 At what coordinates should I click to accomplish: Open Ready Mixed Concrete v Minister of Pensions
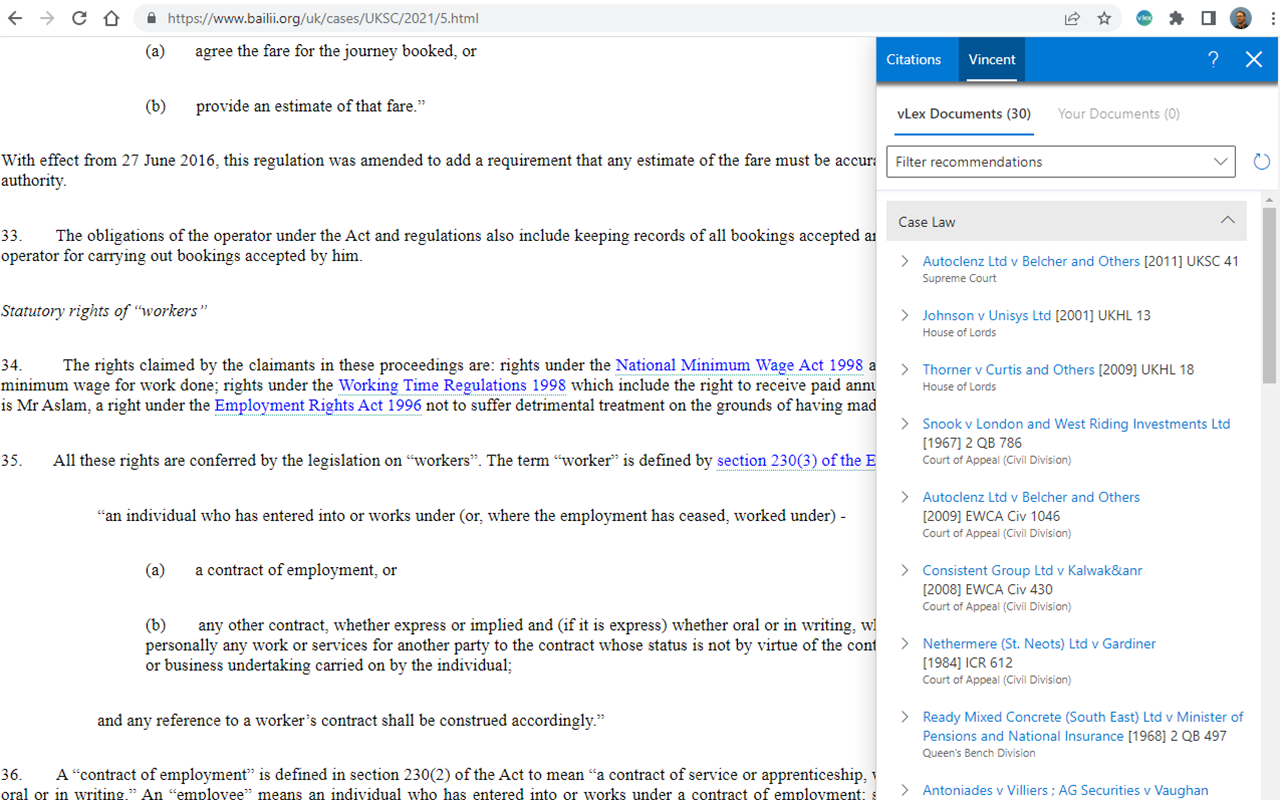[1083, 726]
